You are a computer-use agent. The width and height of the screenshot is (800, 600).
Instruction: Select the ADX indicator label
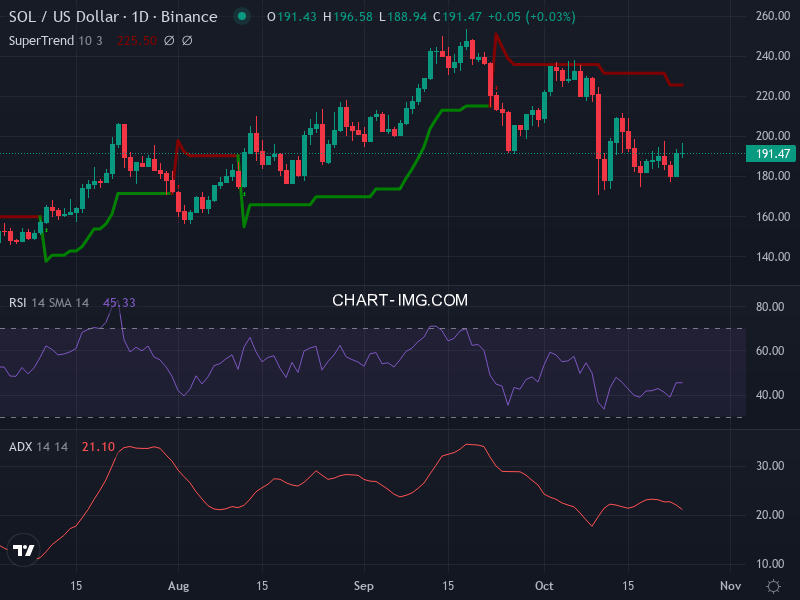click(19, 446)
